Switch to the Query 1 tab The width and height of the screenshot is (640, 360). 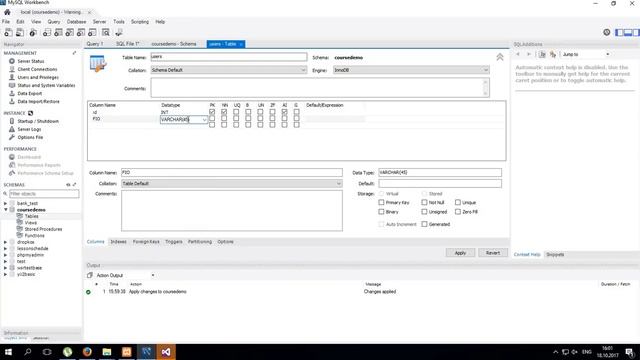click(x=95, y=44)
